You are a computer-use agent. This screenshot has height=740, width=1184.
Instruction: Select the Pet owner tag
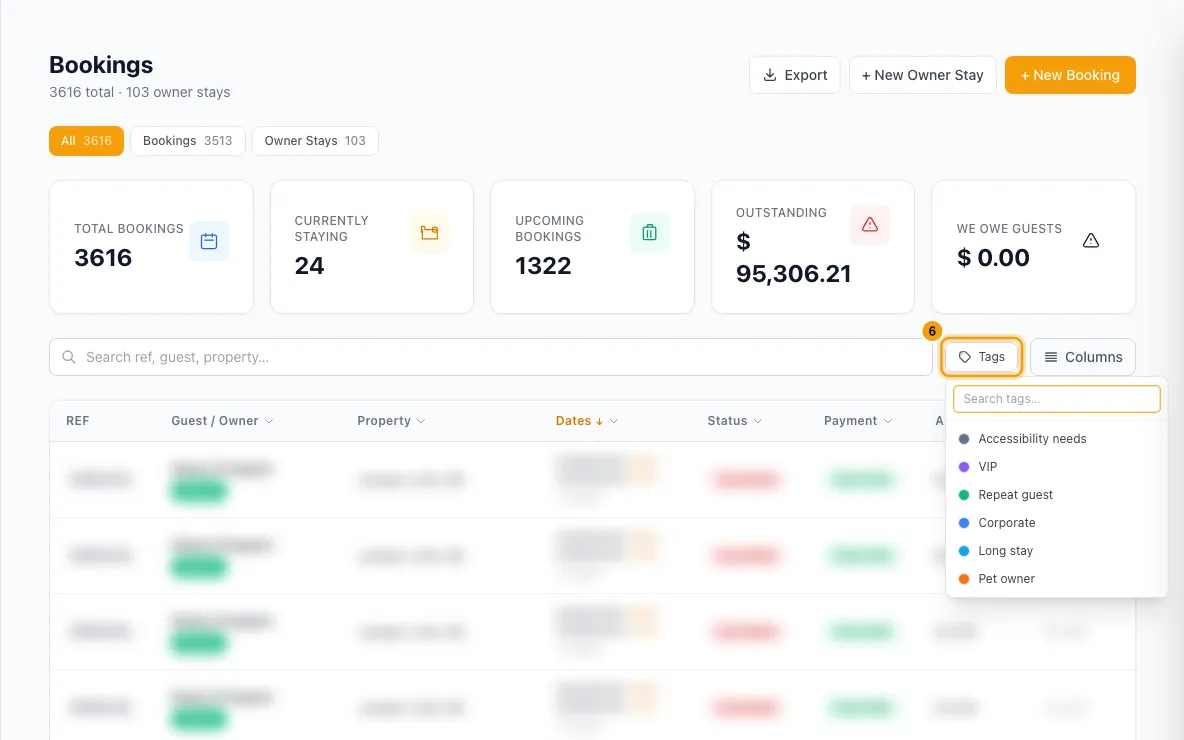[x=1056, y=578]
